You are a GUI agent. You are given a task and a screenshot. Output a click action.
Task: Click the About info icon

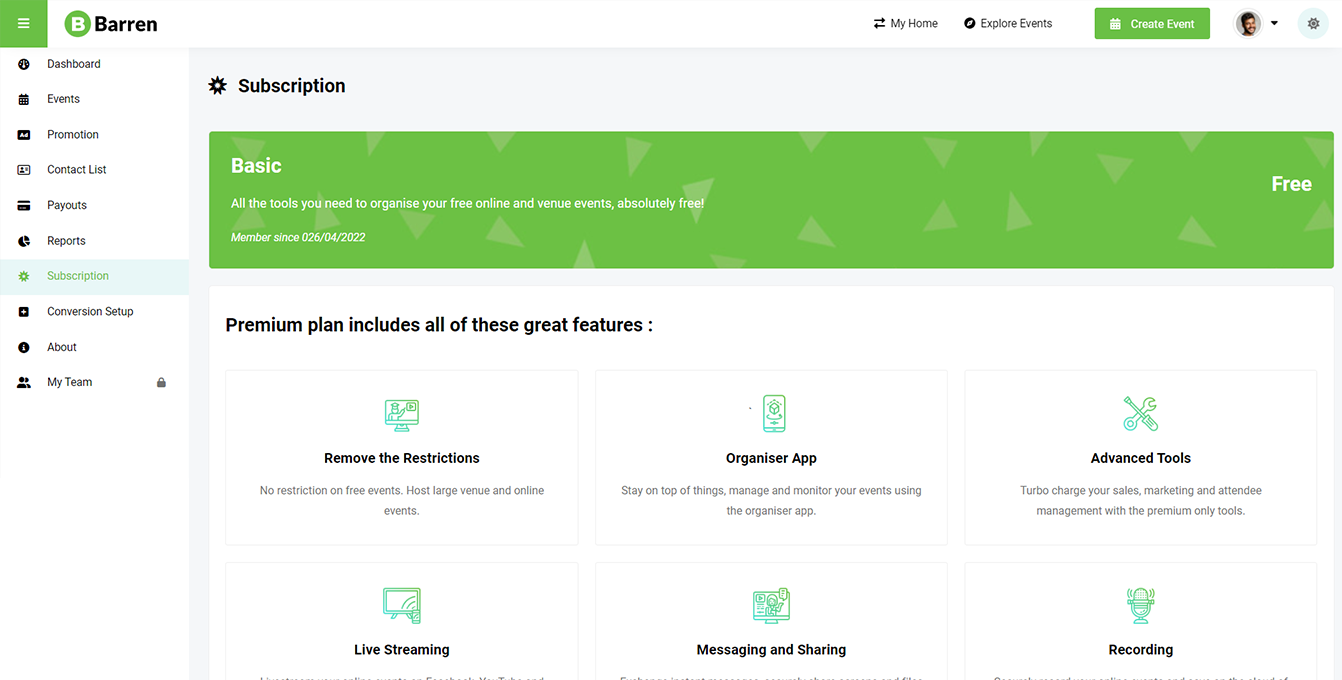coord(24,347)
